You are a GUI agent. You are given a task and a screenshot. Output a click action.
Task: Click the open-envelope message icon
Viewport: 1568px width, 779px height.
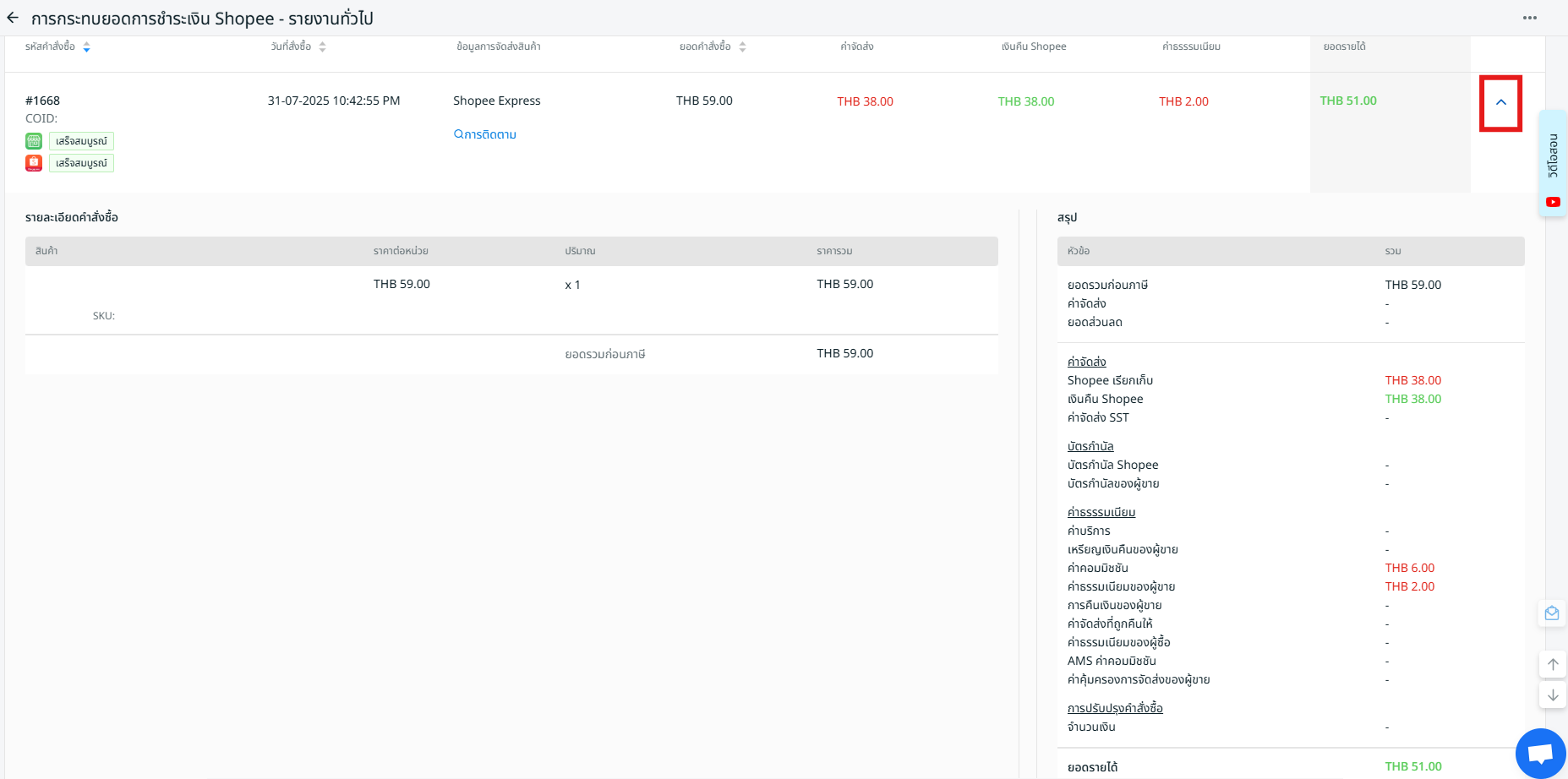click(1552, 613)
